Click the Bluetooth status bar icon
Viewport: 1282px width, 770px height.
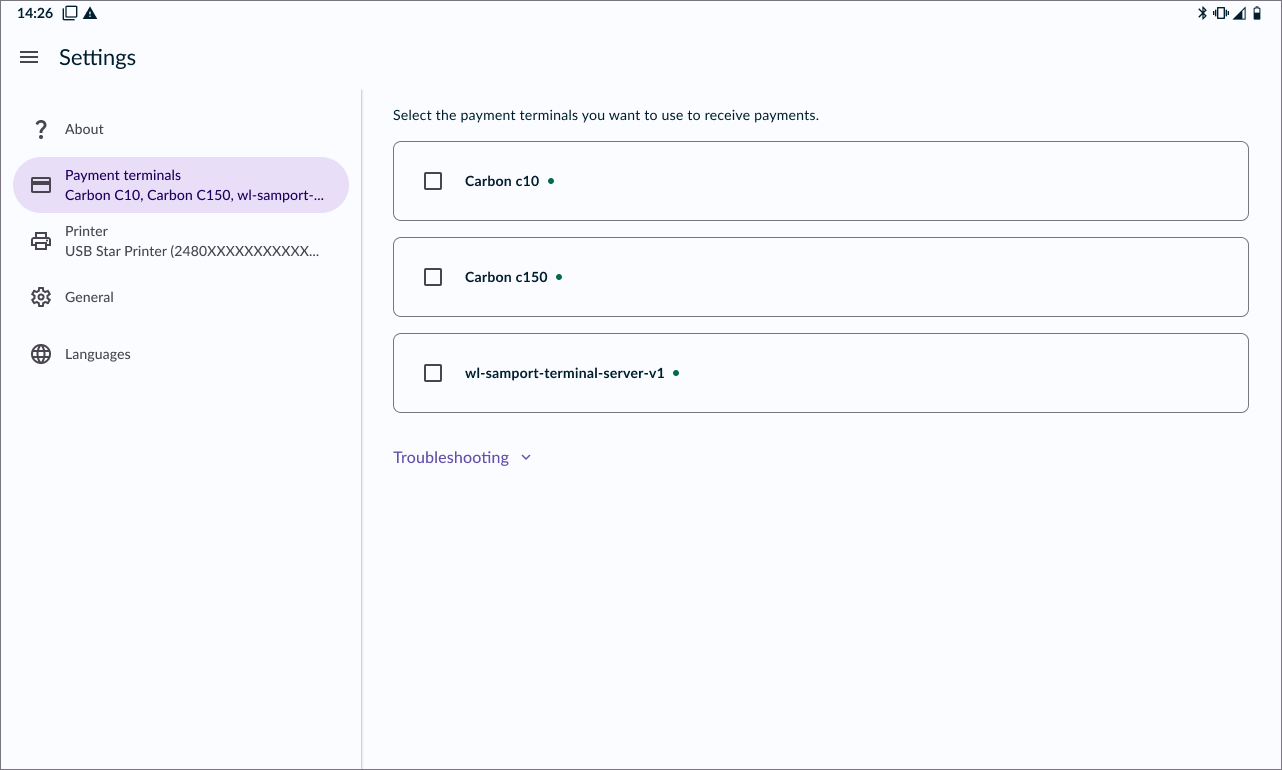1203,13
